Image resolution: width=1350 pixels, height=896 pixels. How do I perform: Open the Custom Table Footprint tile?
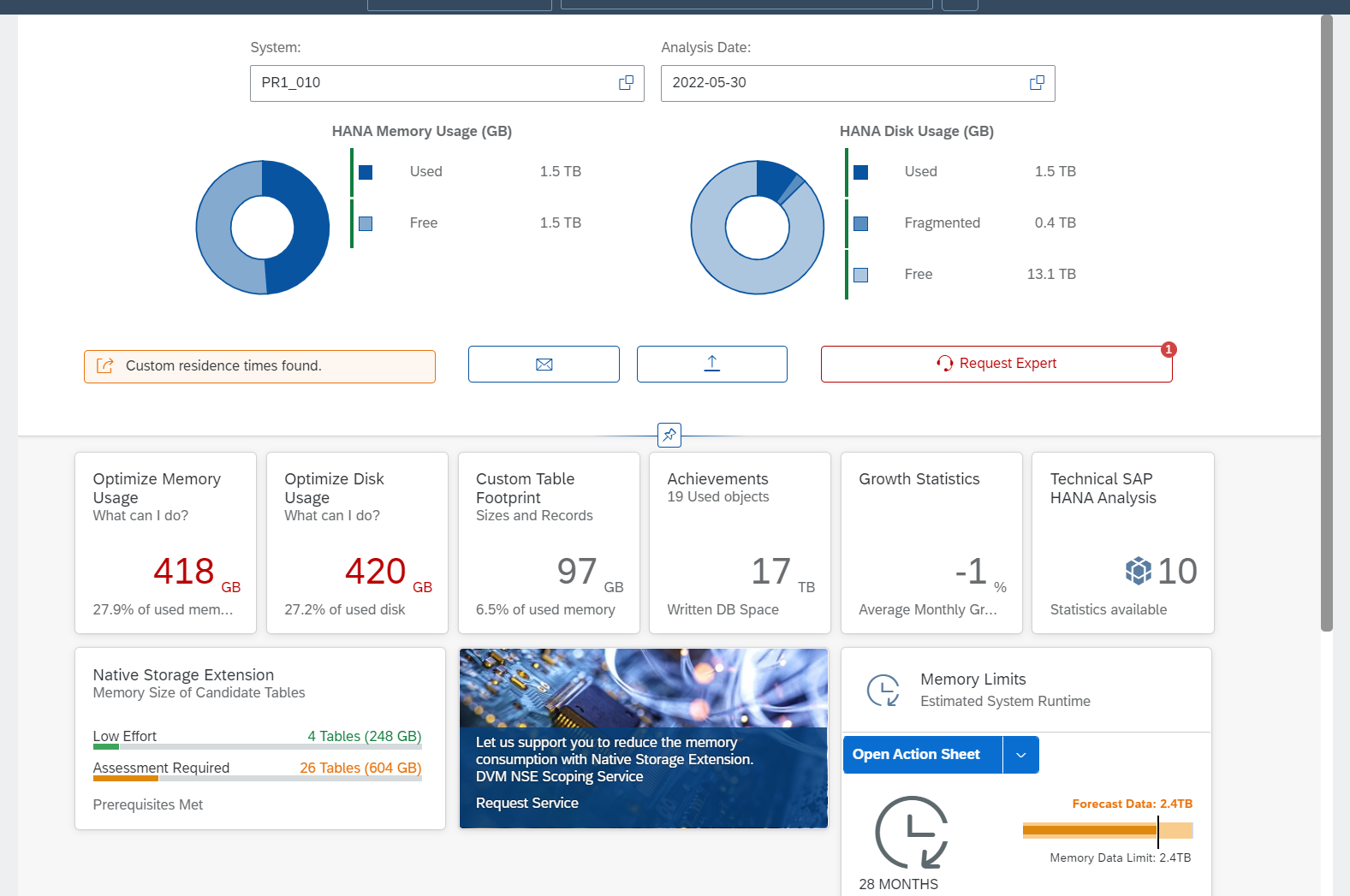(549, 543)
